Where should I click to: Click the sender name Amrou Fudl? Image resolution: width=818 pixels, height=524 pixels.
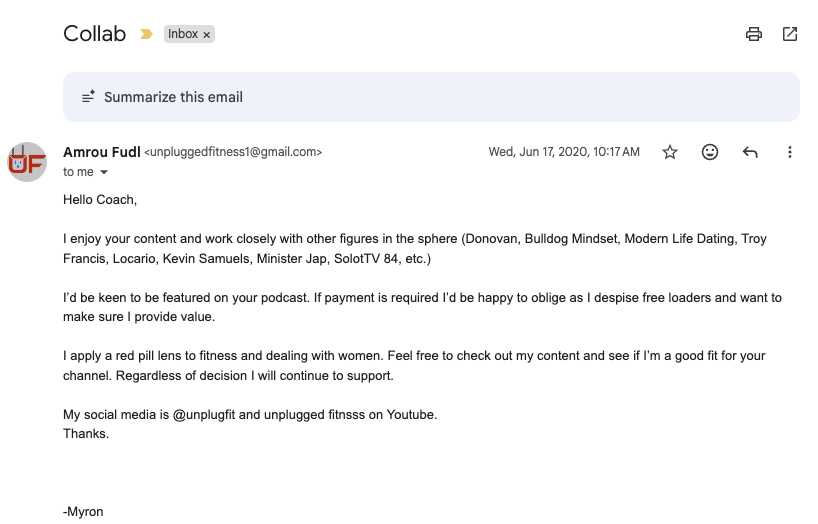click(x=101, y=152)
